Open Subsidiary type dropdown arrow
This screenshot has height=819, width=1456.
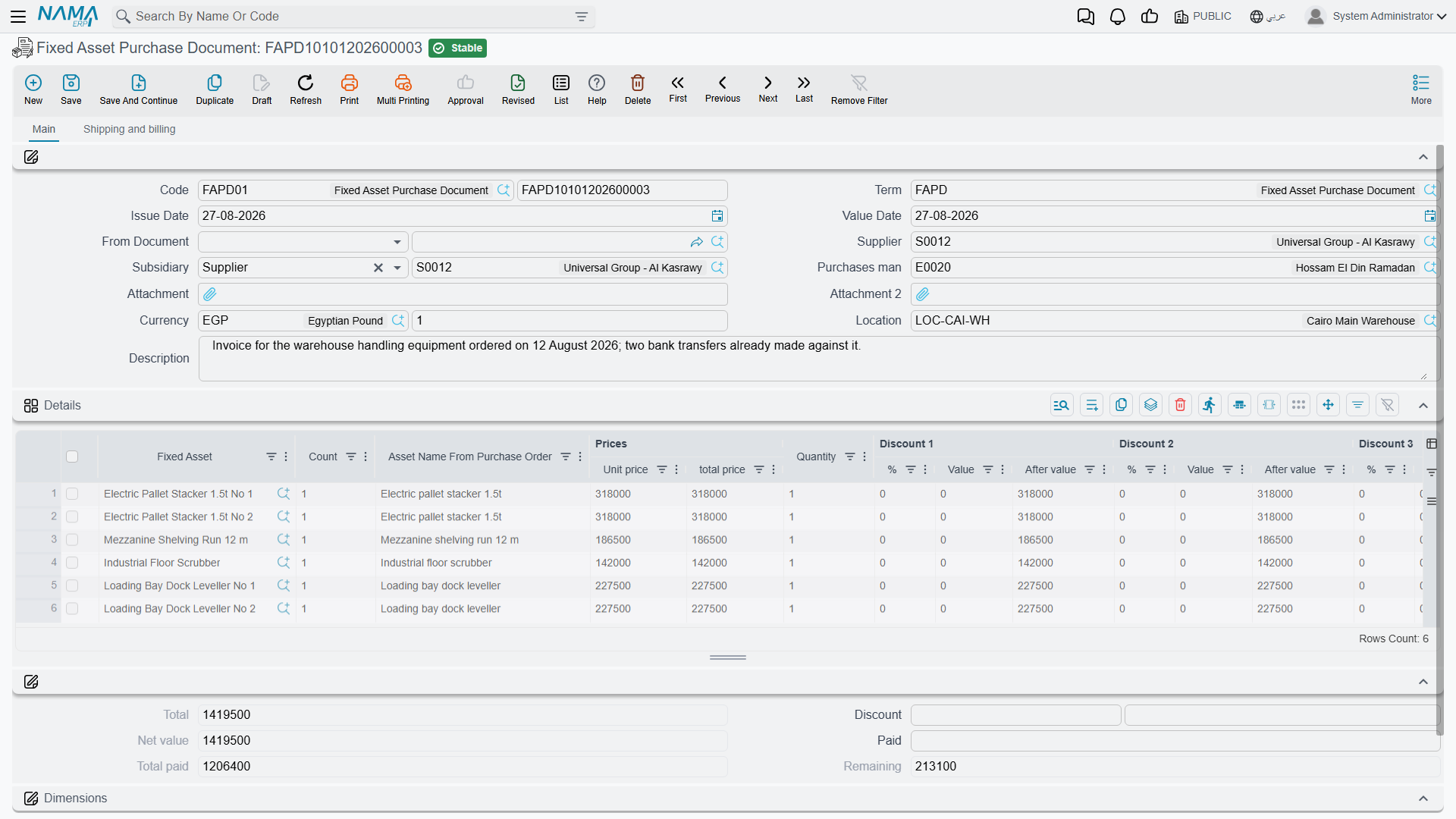(x=397, y=268)
